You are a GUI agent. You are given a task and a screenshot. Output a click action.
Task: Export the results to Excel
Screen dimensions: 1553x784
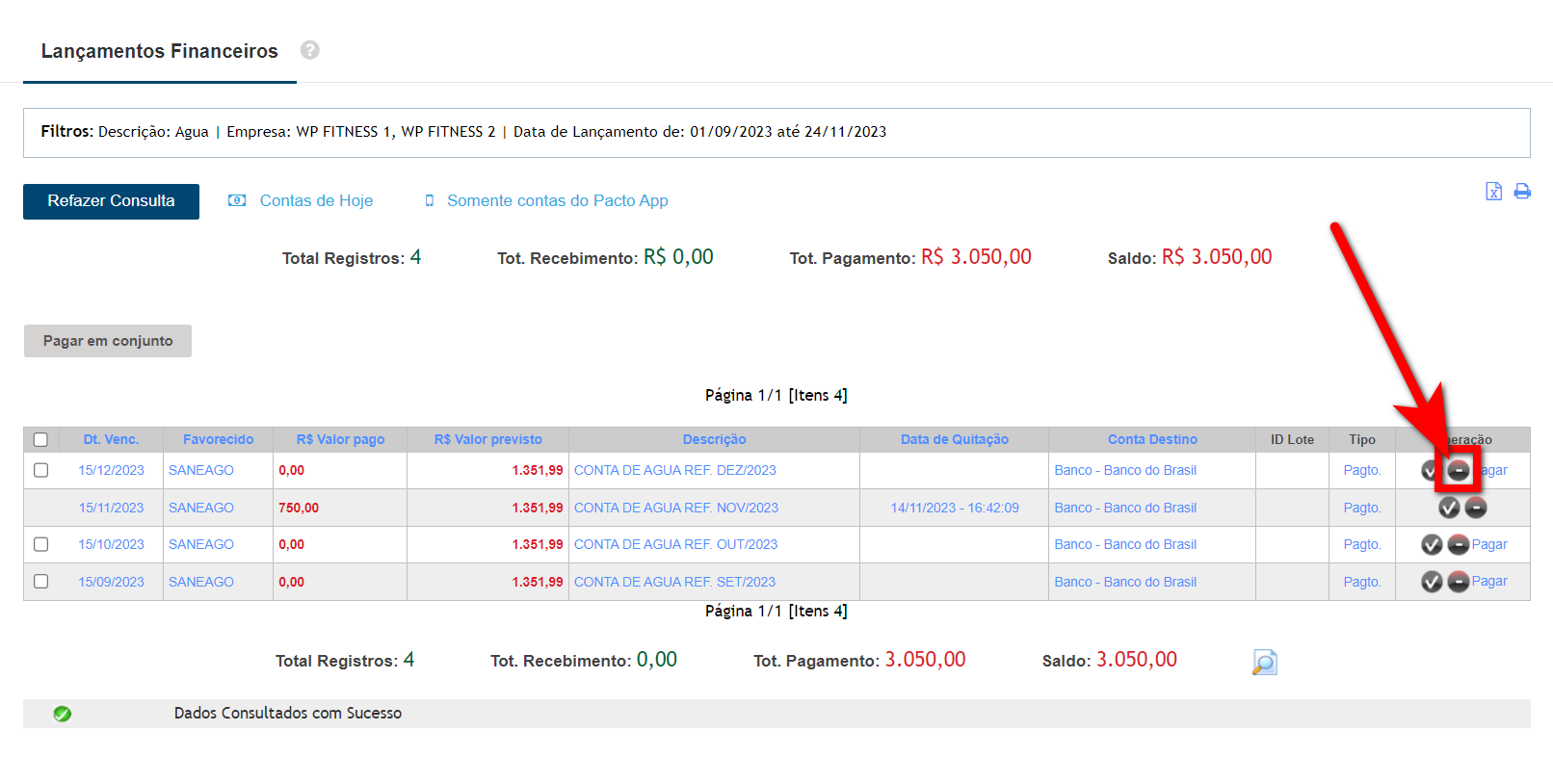pyautogui.click(x=1493, y=191)
